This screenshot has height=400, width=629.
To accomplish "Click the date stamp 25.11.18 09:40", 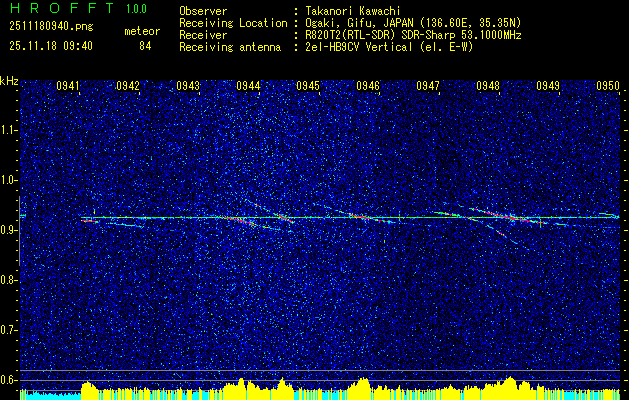I will pos(51,46).
